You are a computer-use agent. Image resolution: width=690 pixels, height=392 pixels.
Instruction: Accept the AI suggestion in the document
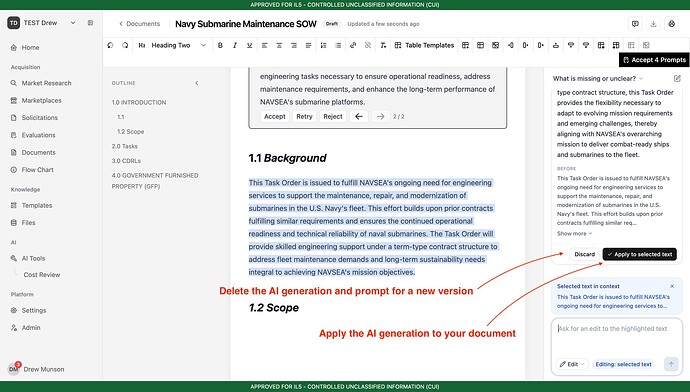[275, 117]
